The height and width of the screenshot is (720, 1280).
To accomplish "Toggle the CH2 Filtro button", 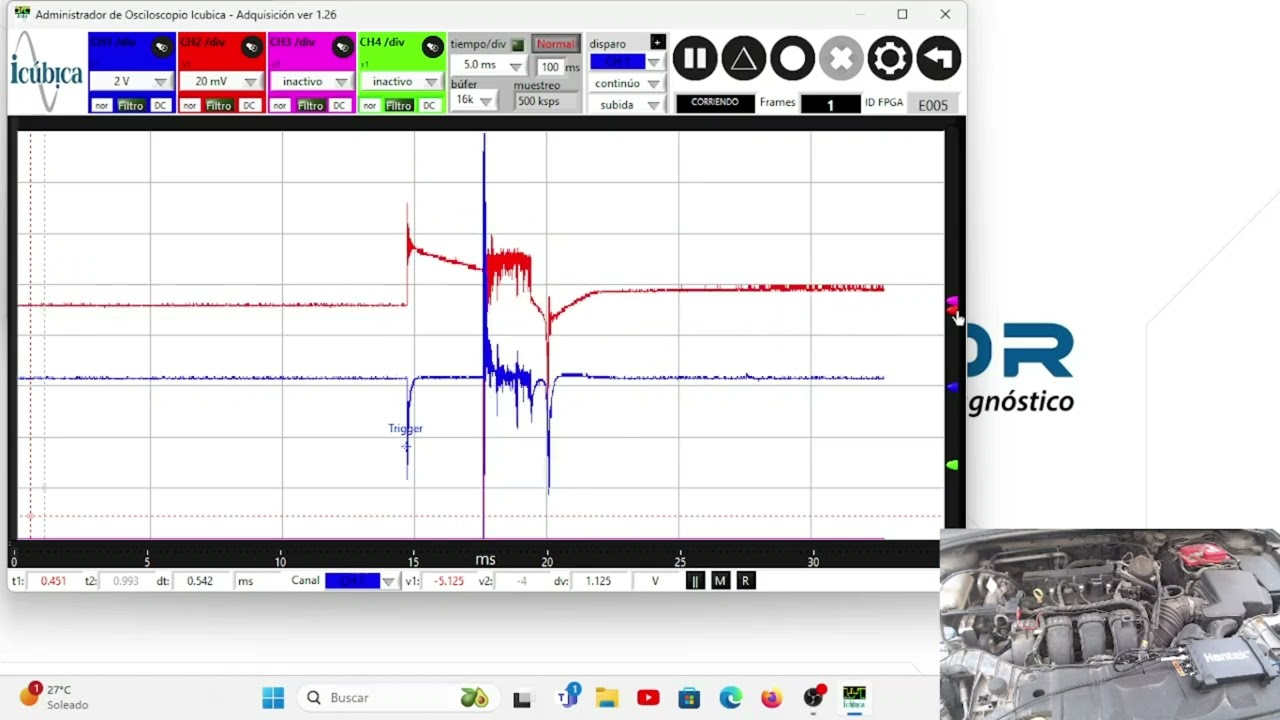I will point(219,105).
